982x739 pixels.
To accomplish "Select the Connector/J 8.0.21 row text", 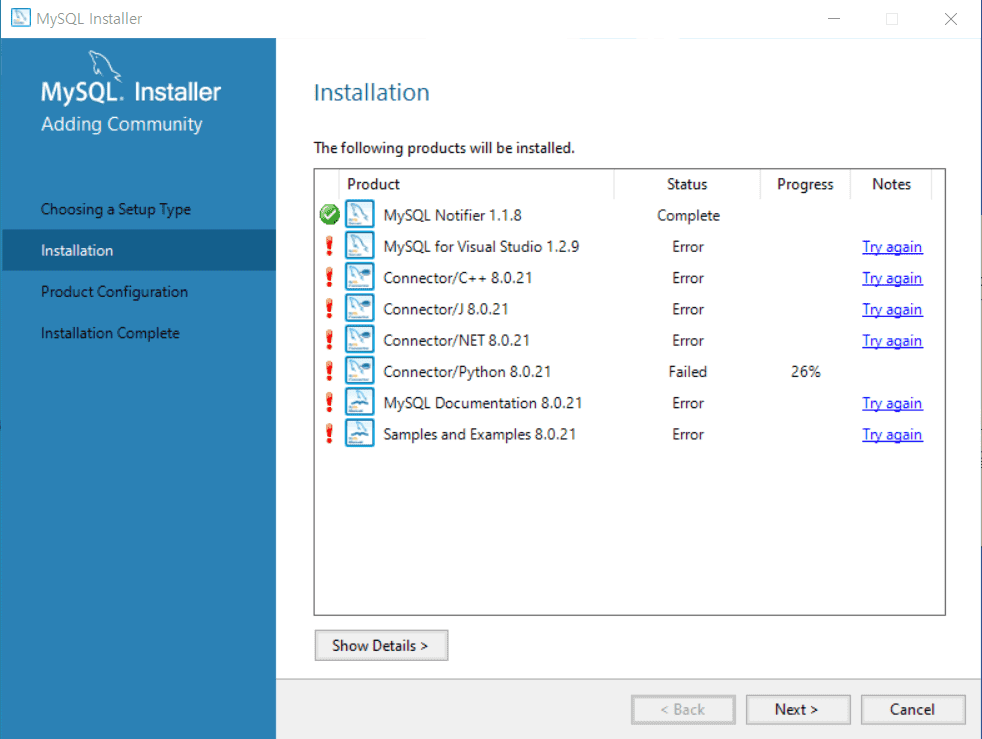I will tap(445, 309).
